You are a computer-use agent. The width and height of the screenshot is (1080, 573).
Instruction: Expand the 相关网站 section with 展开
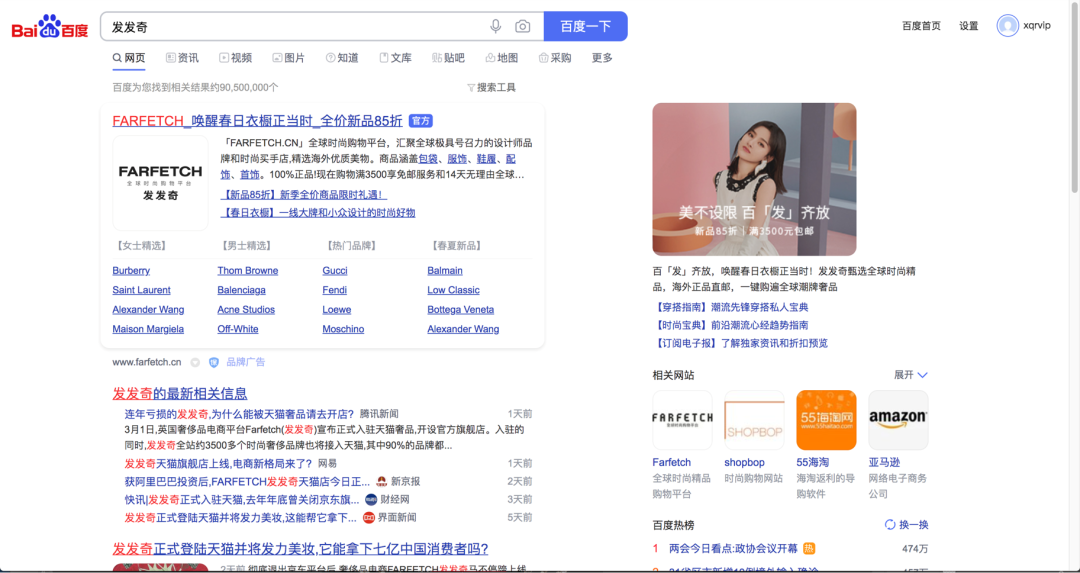pos(910,375)
